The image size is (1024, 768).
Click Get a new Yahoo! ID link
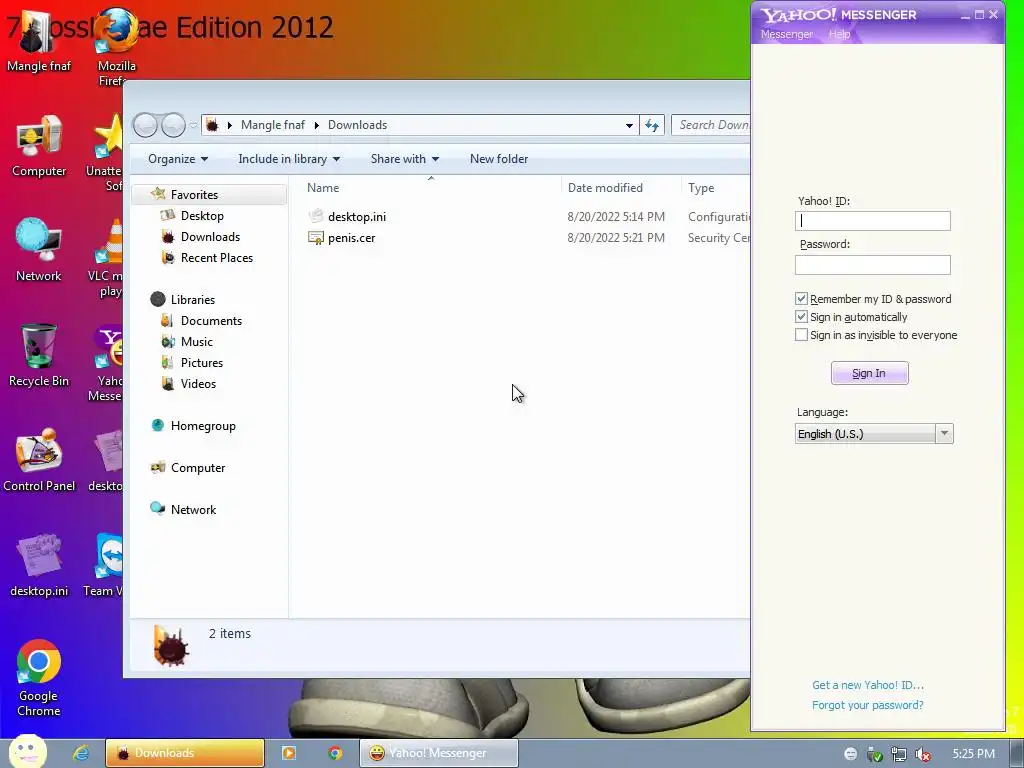(868, 685)
